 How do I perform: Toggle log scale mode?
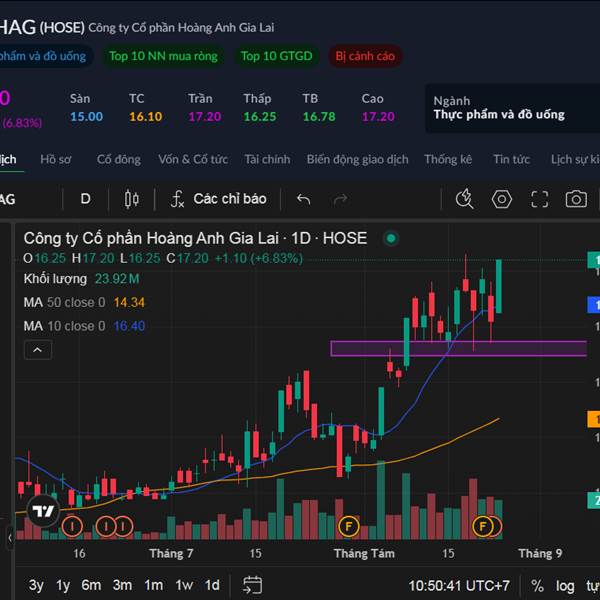click(565, 586)
